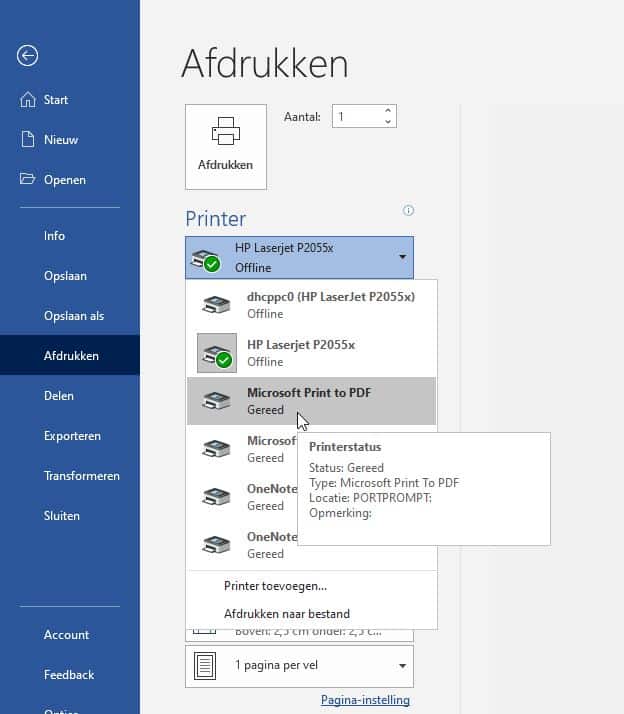Click the large Afdrukken print button
Image resolution: width=624 pixels, height=714 pixels.
click(226, 147)
